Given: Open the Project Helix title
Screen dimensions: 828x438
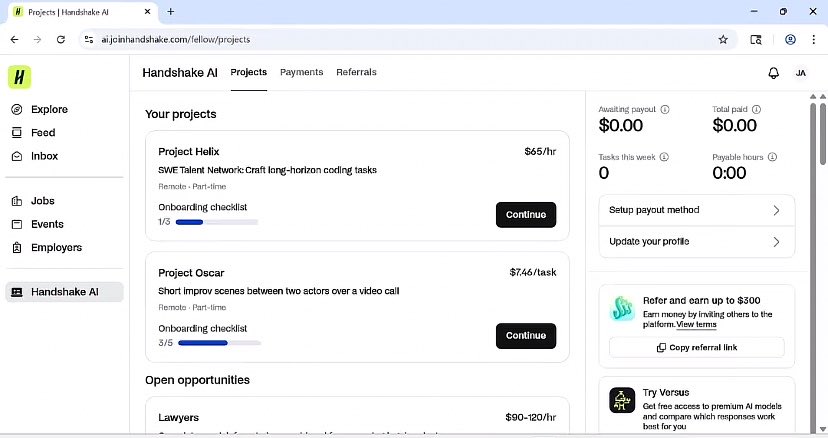Looking at the screenshot, I should click(x=189, y=152).
